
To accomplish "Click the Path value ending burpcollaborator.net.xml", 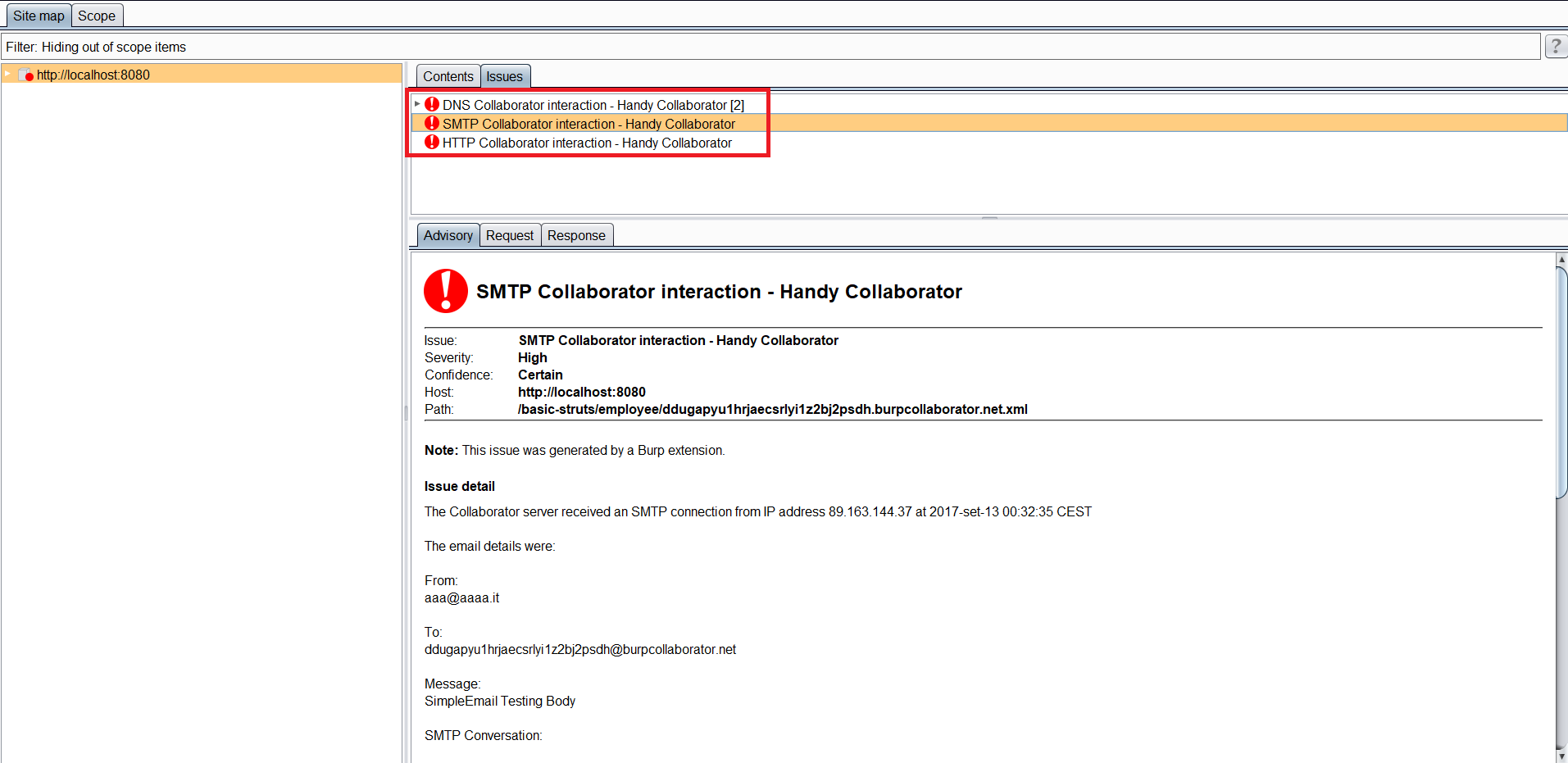I will (x=773, y=409).
